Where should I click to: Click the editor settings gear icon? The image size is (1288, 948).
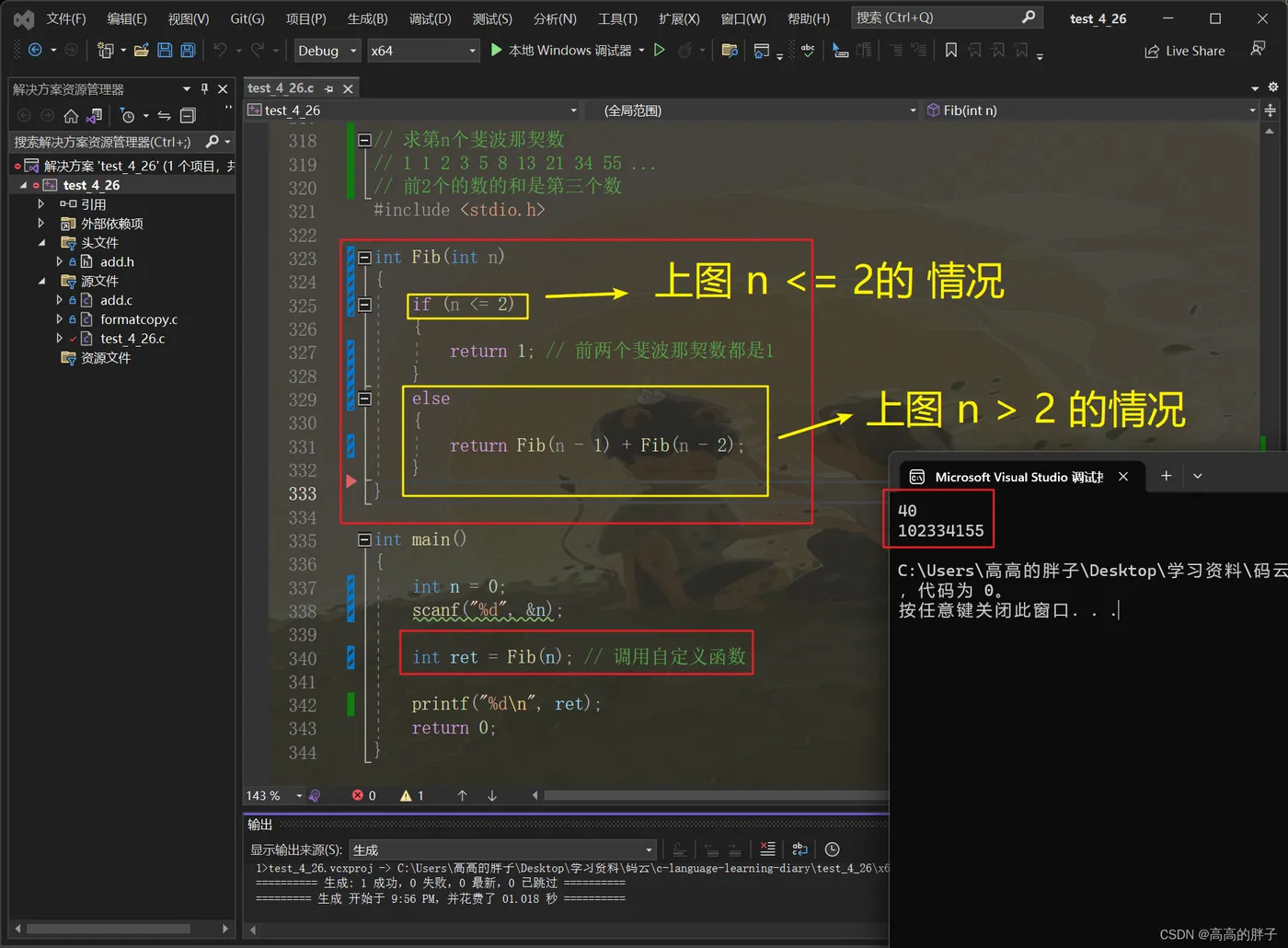(x=1273, y=87)
